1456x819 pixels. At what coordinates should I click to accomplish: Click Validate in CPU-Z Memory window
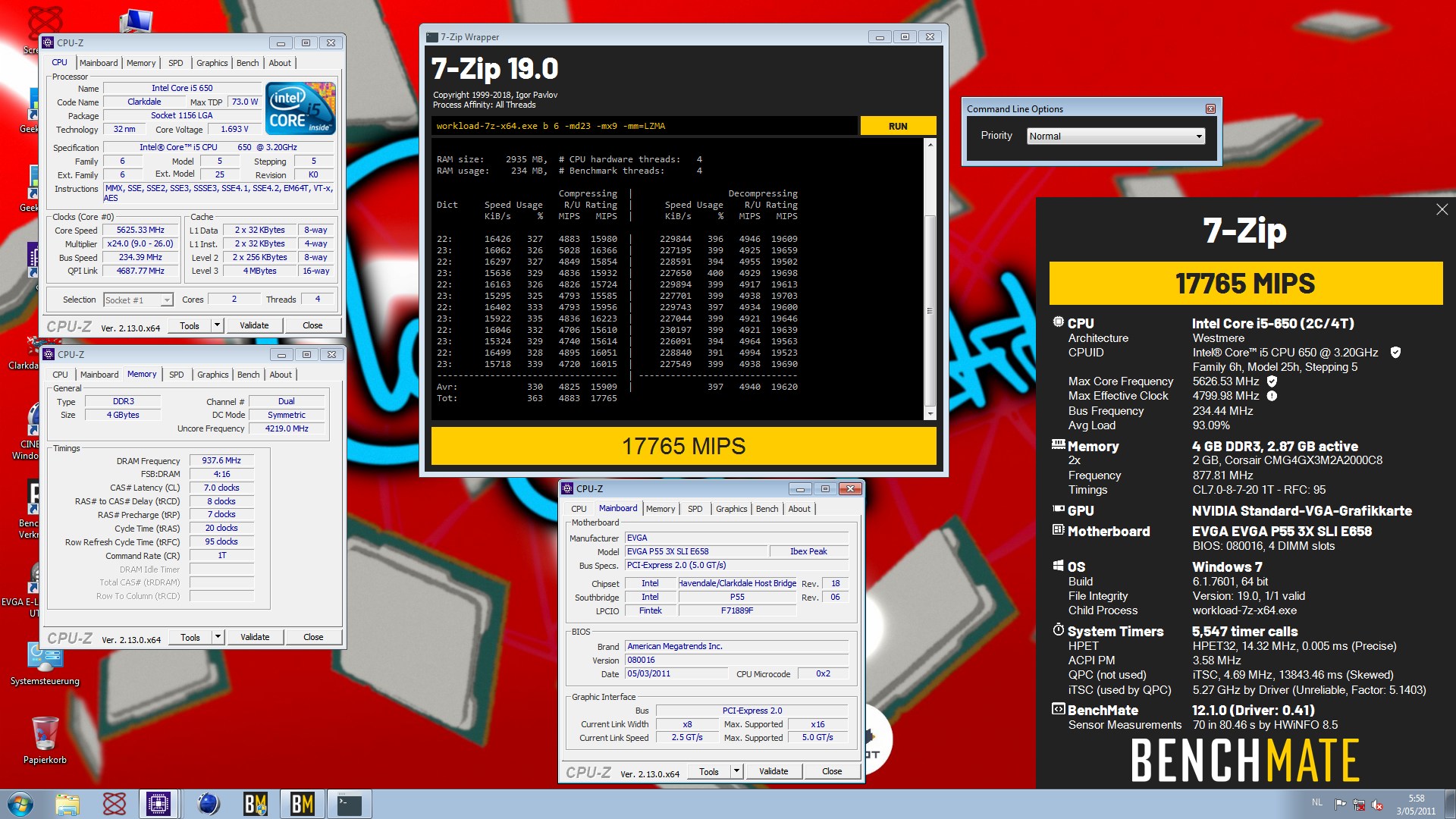(255, 637)
